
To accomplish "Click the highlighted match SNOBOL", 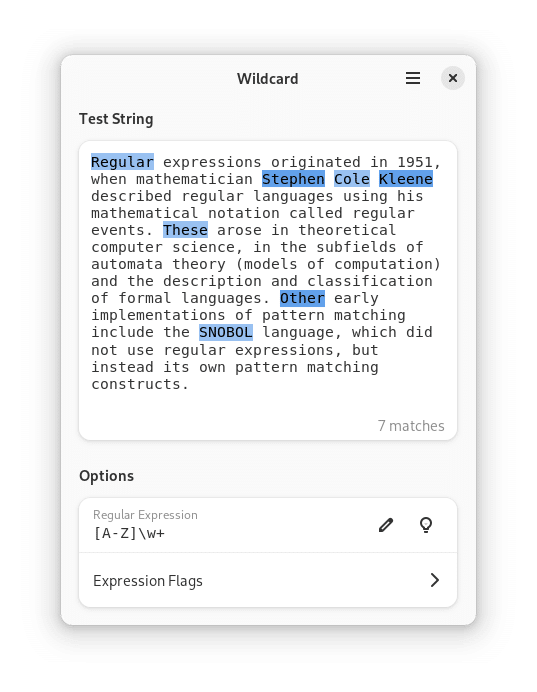I will (x=225, y=332).
